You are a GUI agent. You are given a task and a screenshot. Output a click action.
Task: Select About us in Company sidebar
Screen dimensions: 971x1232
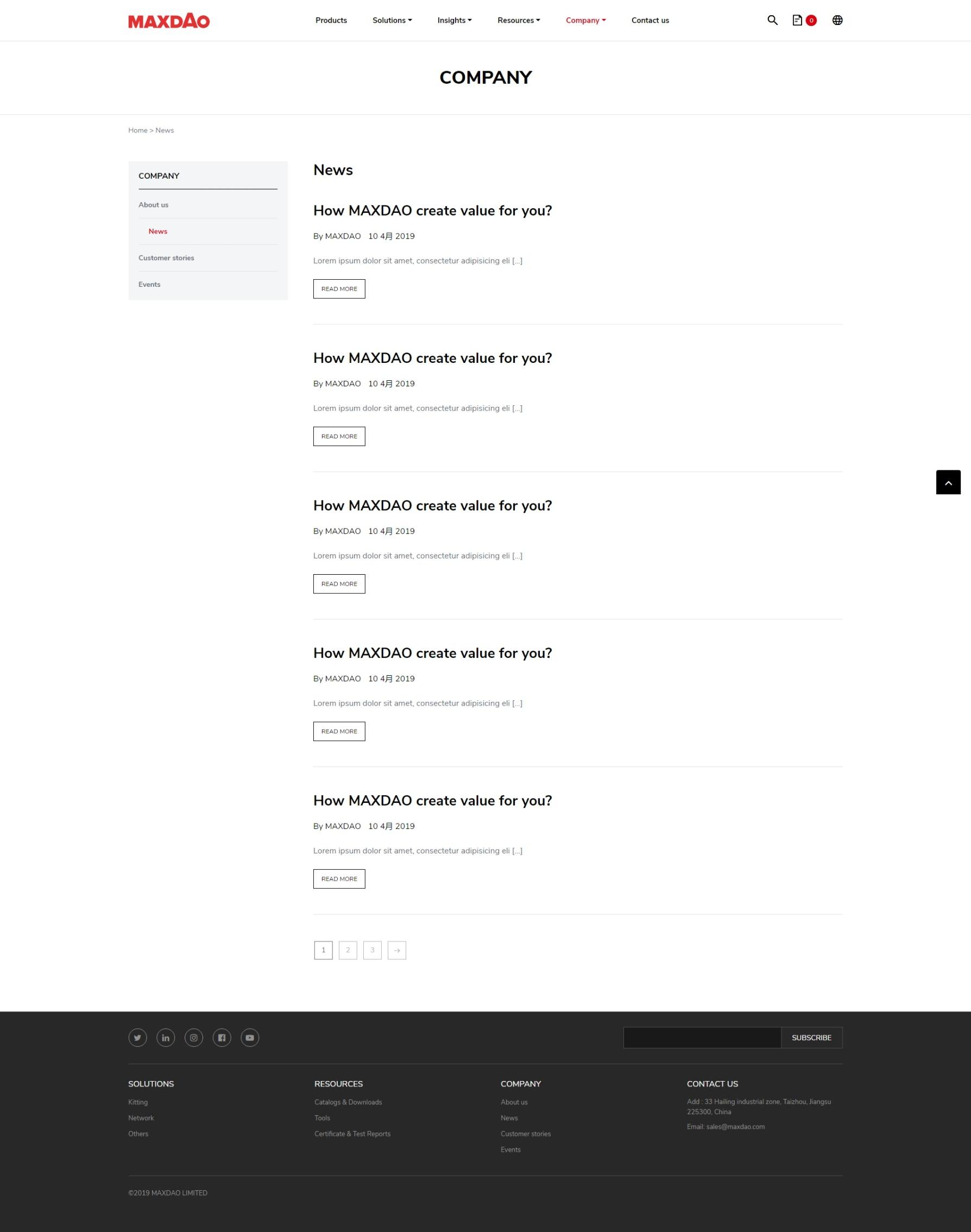click(x=154, y=205)
